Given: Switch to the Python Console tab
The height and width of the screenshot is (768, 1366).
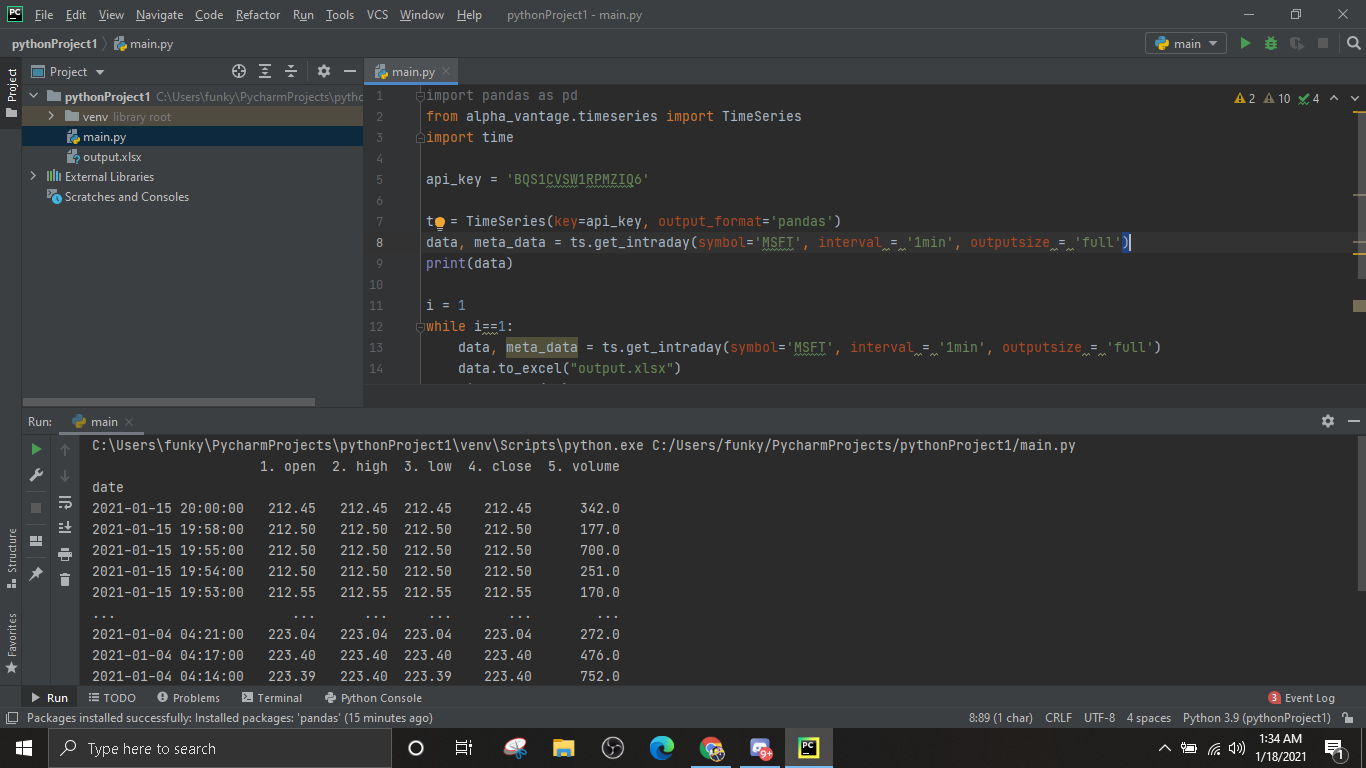Looking at the screenshot, I should [x=373, y=698].
